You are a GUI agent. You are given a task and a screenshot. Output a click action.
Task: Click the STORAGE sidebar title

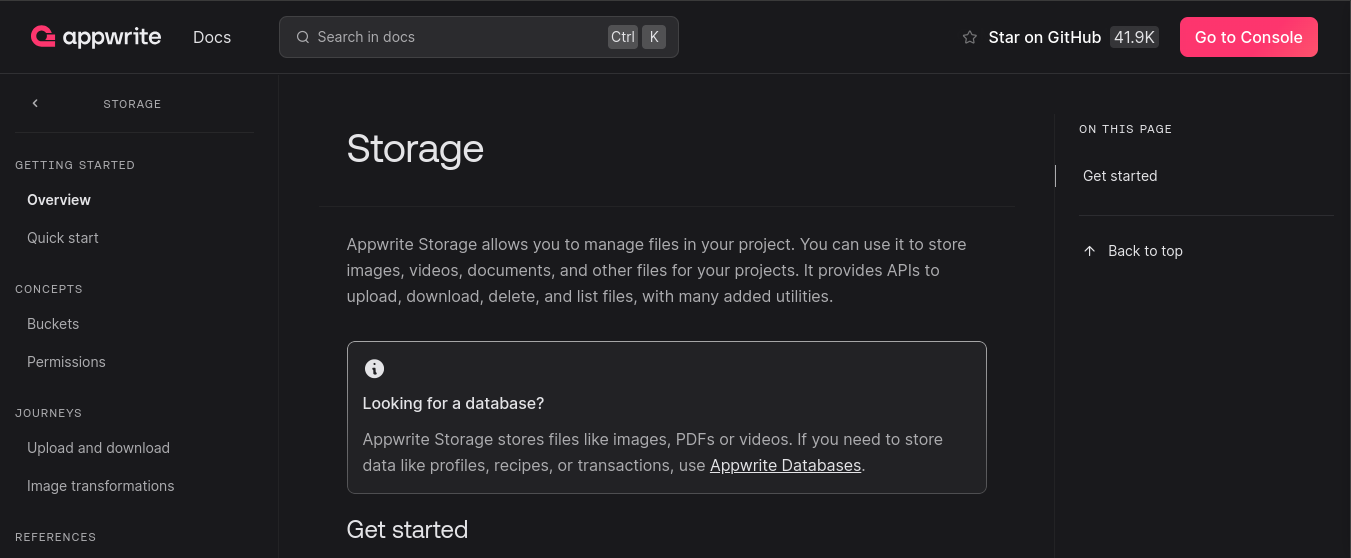point(132,104)
